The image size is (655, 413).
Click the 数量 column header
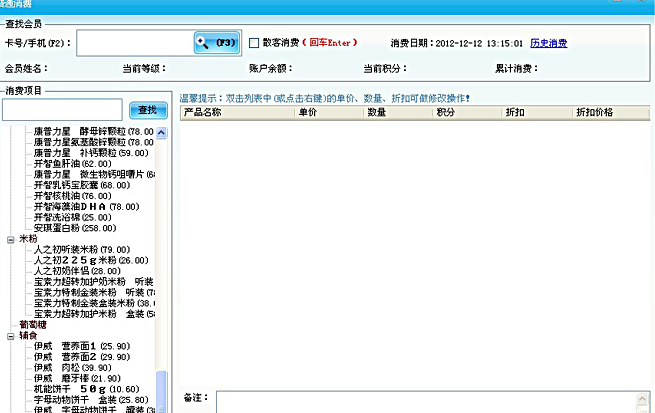pyautogui.click(x=398, y=112)
